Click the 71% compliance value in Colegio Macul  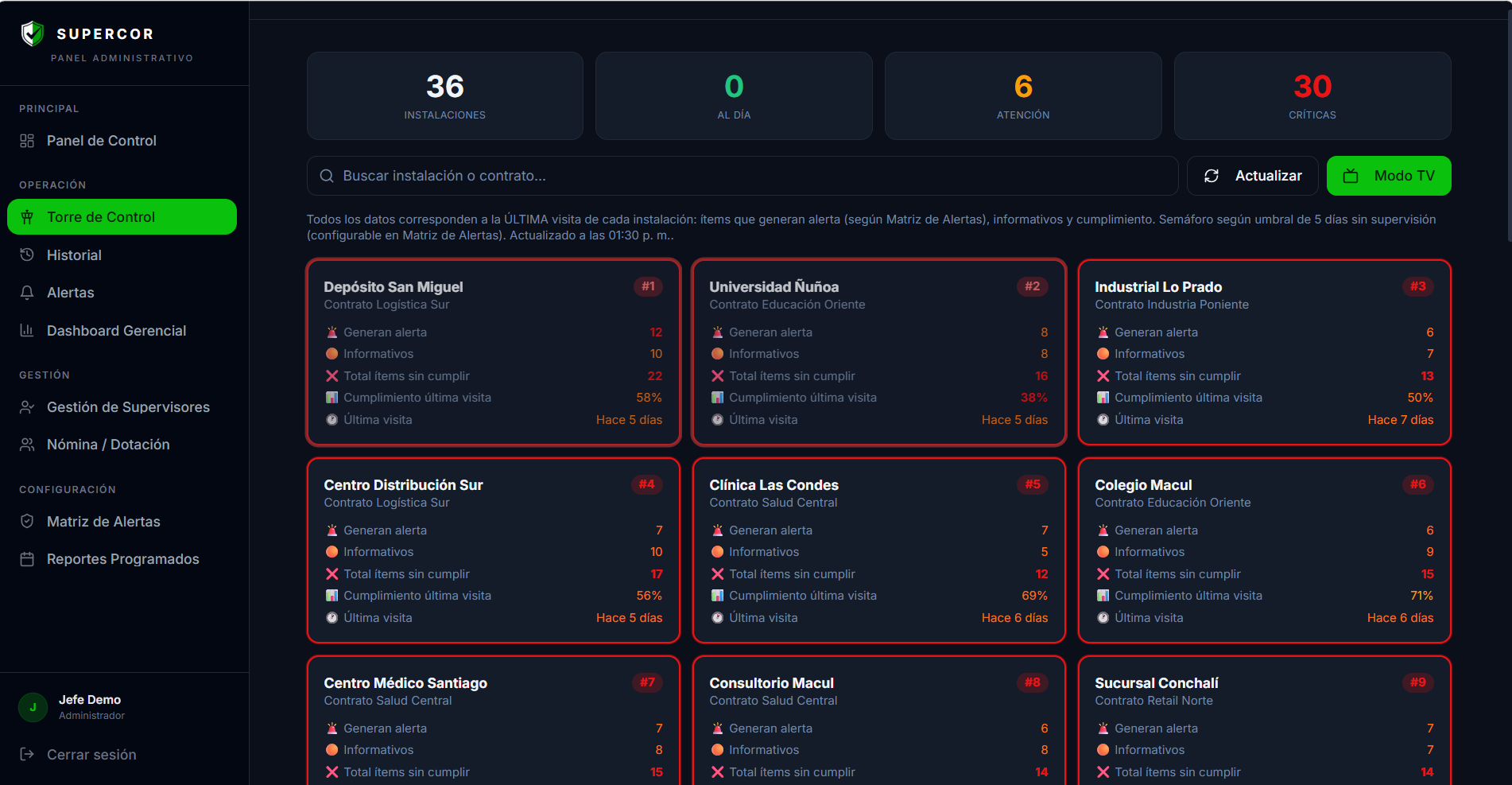[x=1421, y=596]
